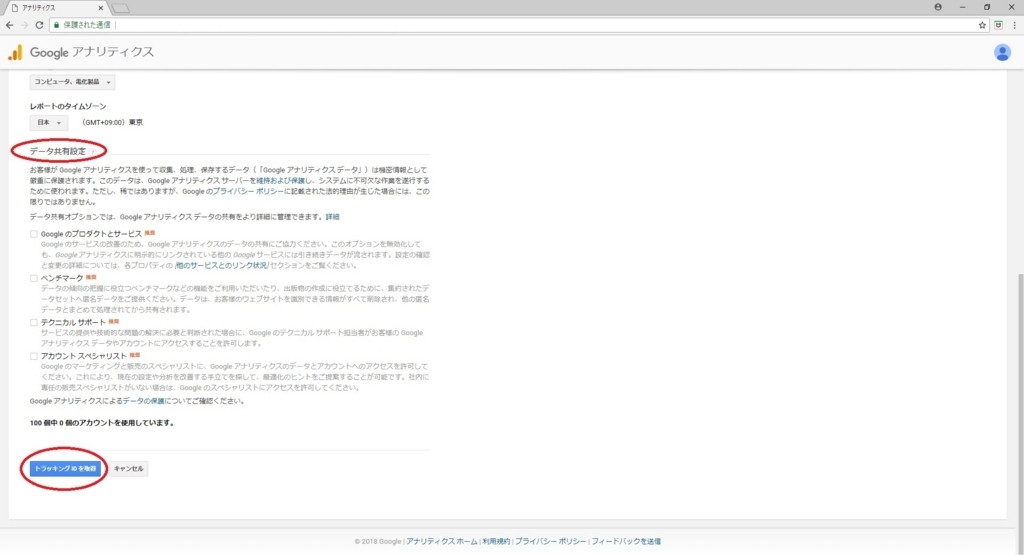This screenshot has width=1024, height=555.
Task: Click the トラッキング ID を取得 button
Action: coord(65,469)
